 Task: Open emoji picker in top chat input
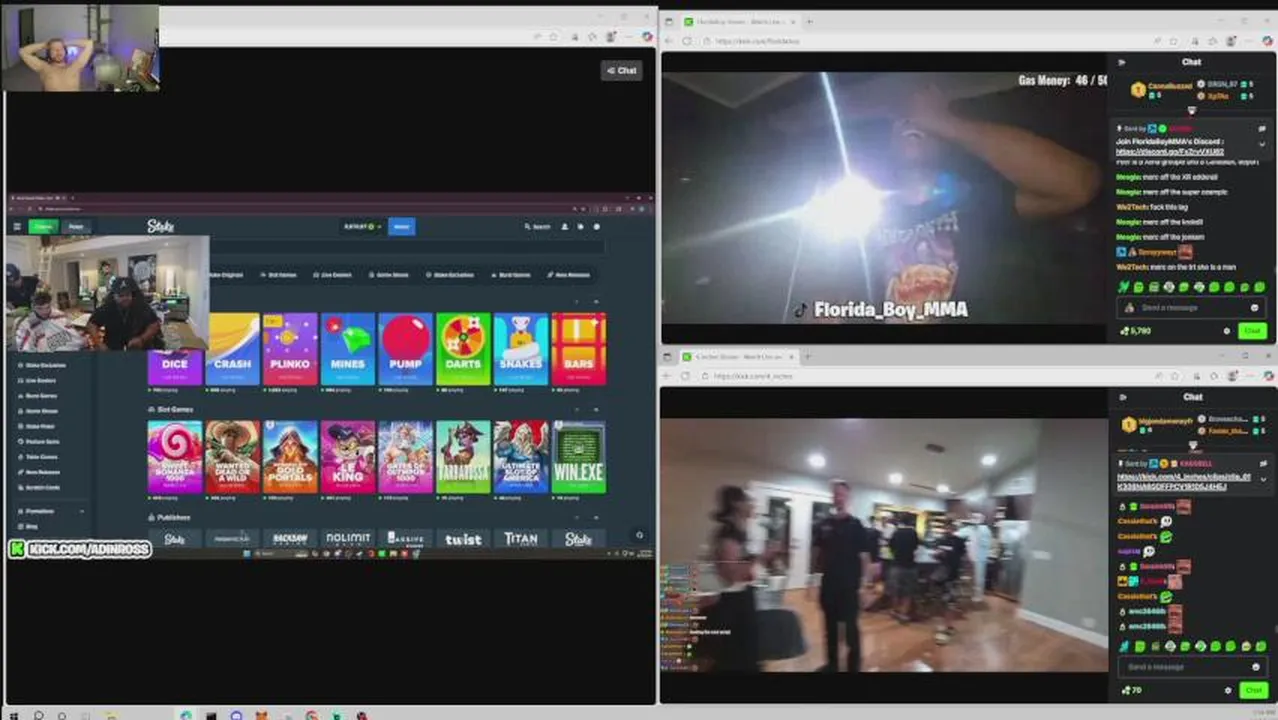(x=1255, y=308)
